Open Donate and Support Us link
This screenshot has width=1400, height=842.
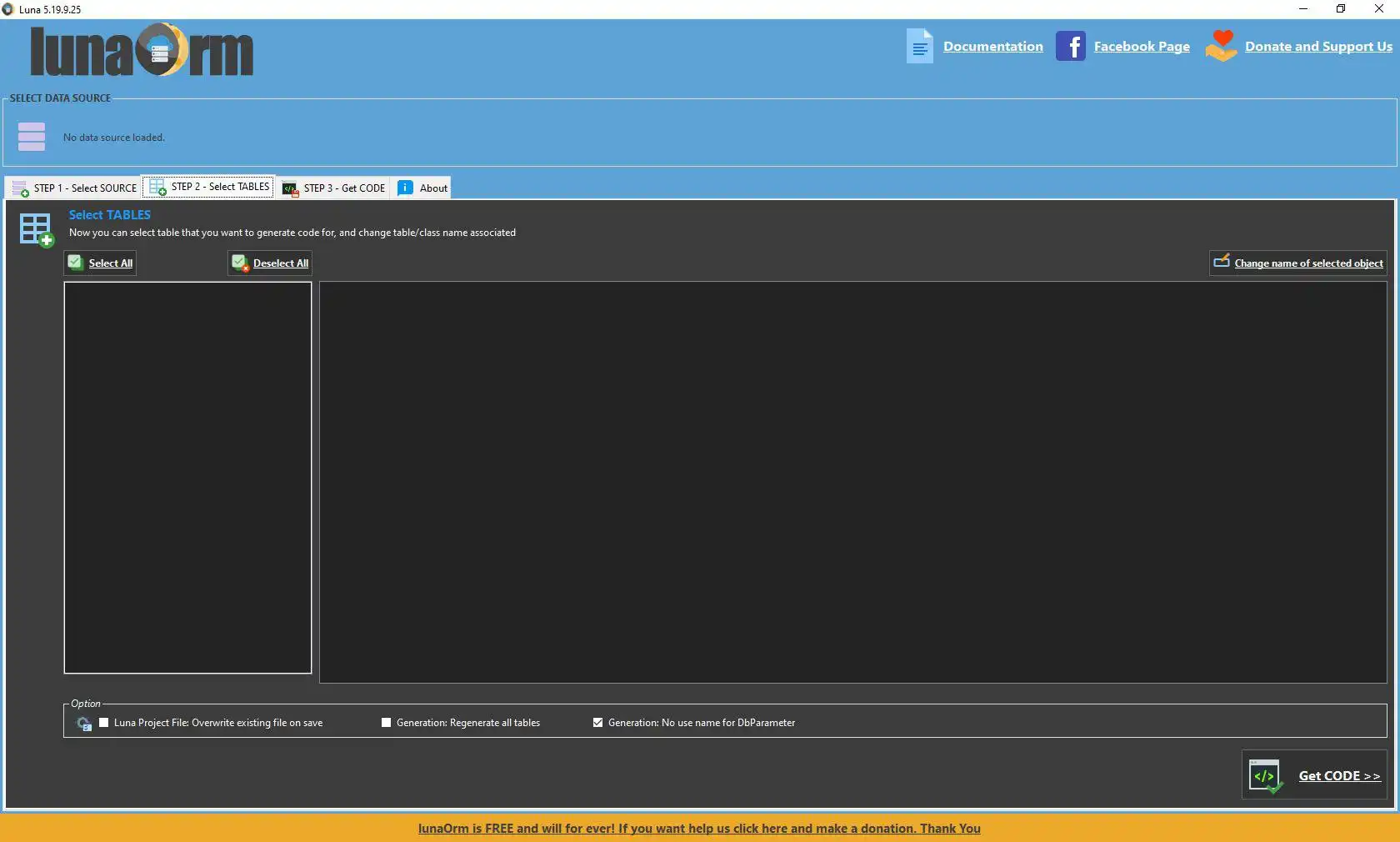(x=1318, y=47)
